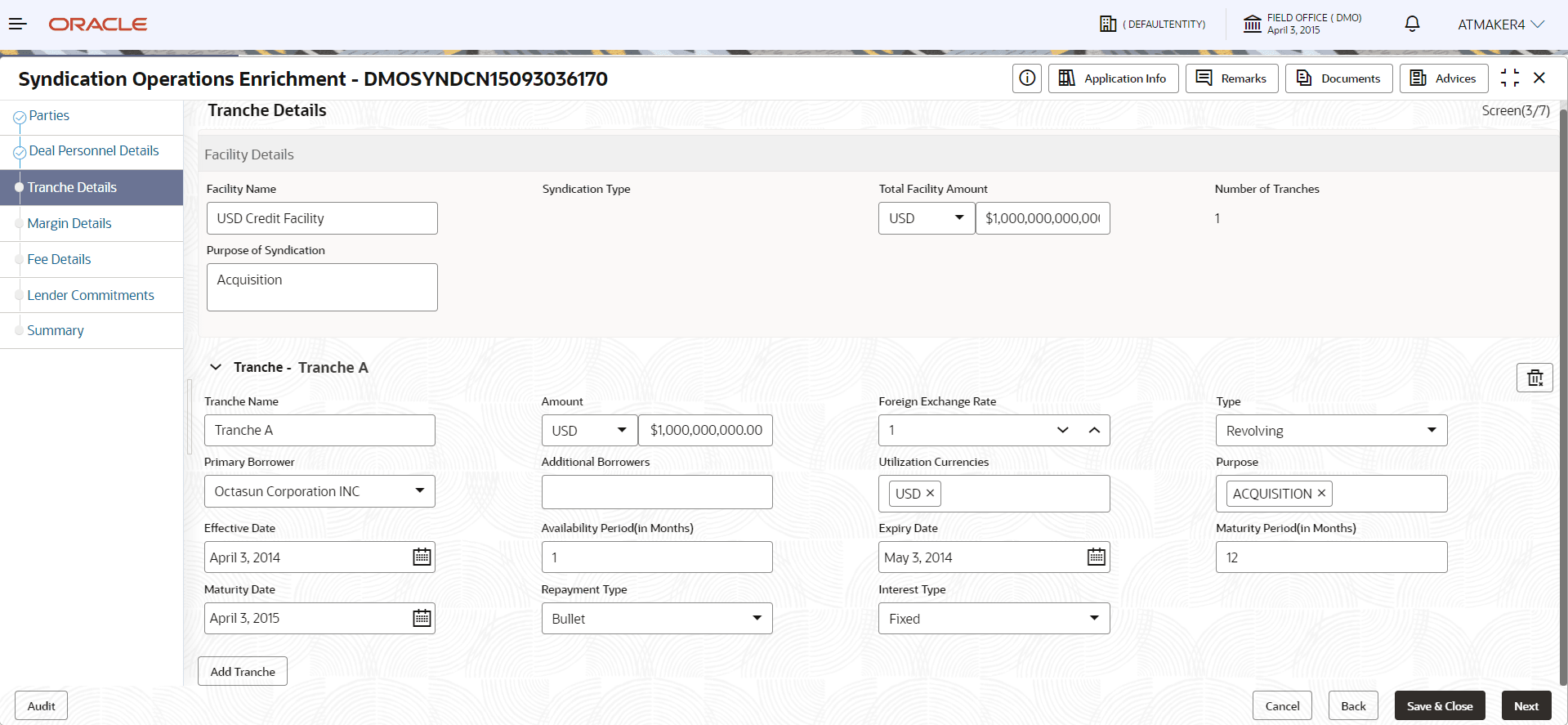Open the Remarks panel
Image resolution: width=1568 pixels, height=725 pixels.
pos(1231,78)
